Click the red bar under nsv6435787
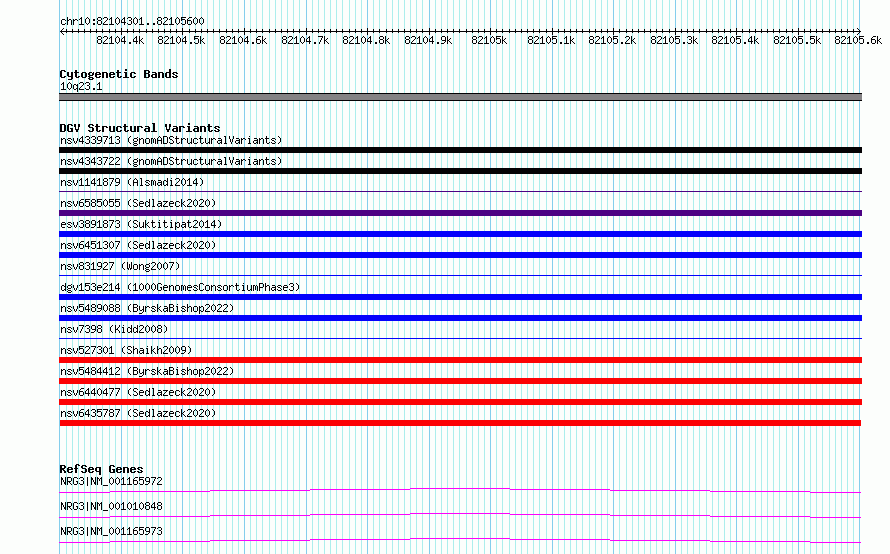Screen dimensions: 890x554 pos(460,423)
